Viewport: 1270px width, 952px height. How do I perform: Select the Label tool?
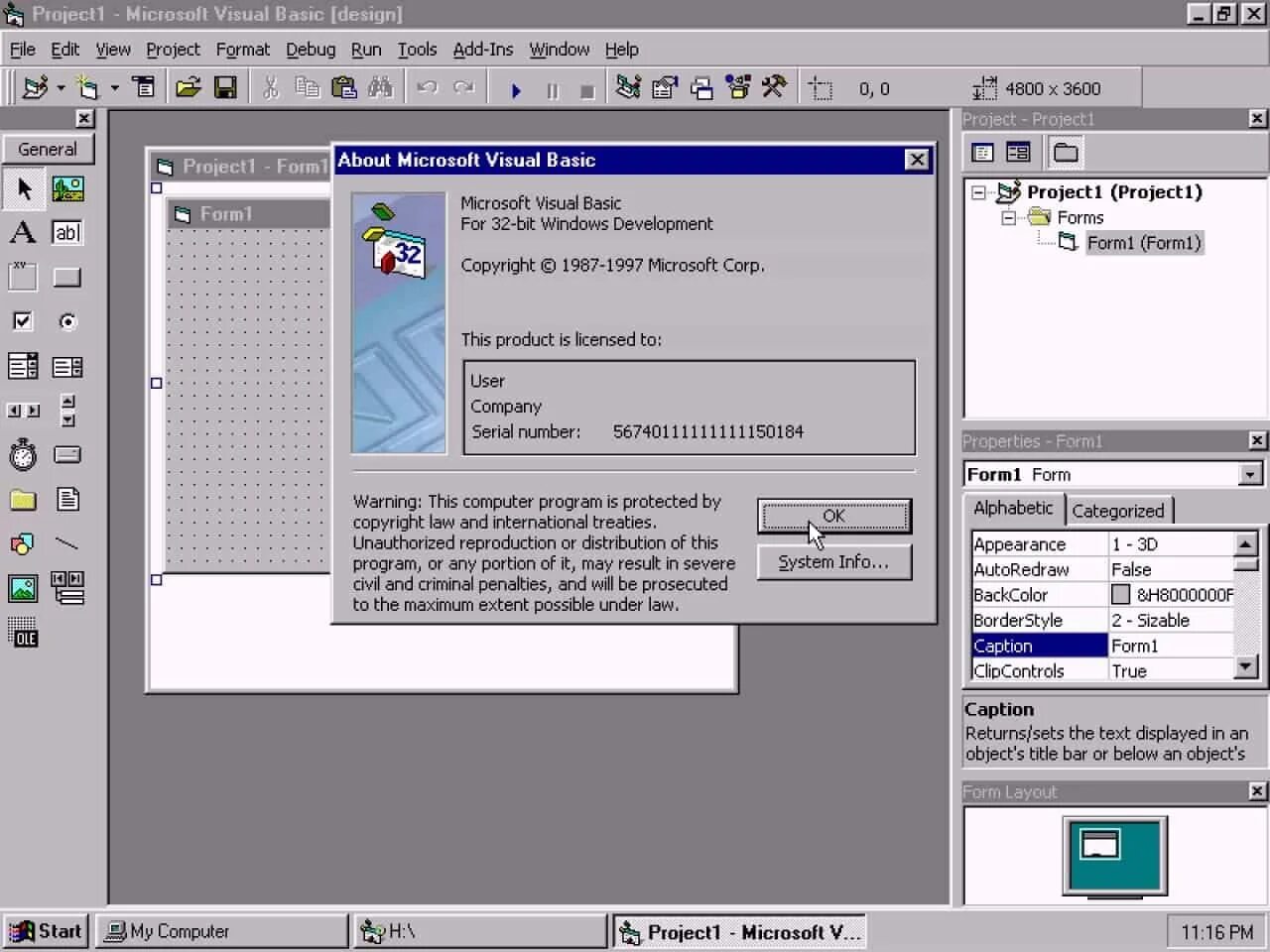tap(24, 233)
